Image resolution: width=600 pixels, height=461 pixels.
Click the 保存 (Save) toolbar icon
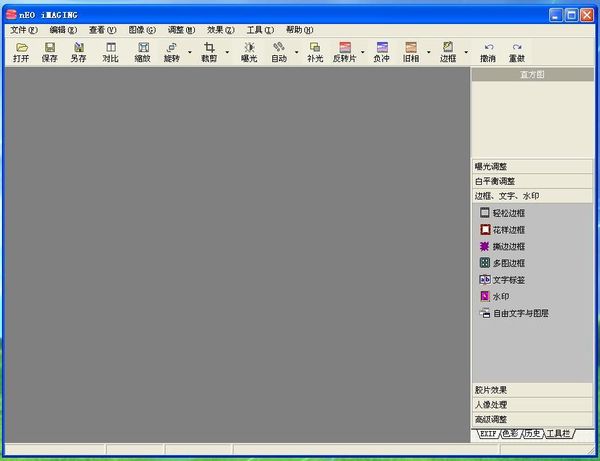click(x=50, y=52)
